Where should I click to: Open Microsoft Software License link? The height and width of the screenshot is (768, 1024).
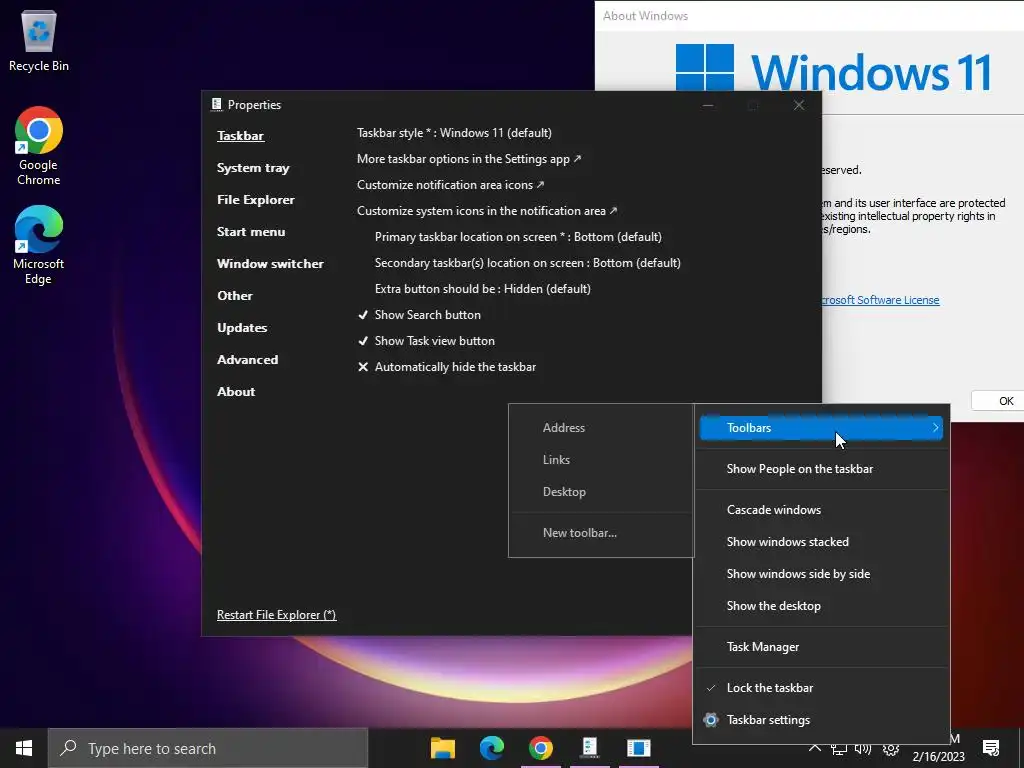point(880,300)
